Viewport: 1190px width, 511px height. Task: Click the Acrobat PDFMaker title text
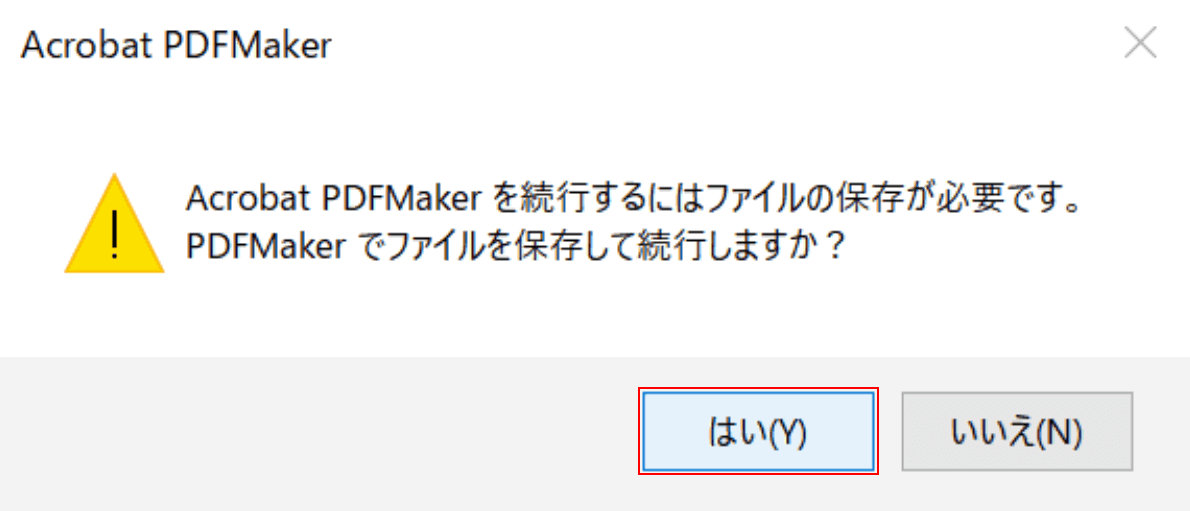(176, 46)
